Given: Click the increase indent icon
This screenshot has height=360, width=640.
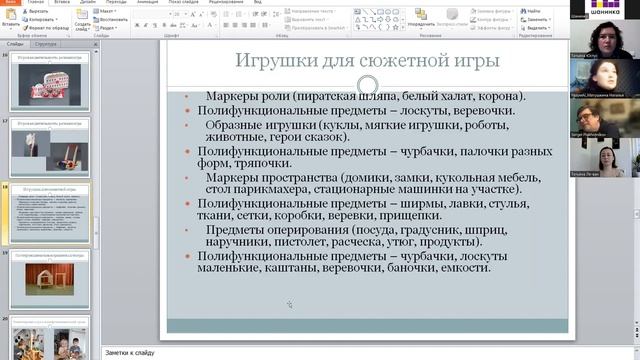Looking at the screenshot, I should (x=264, y=14).
